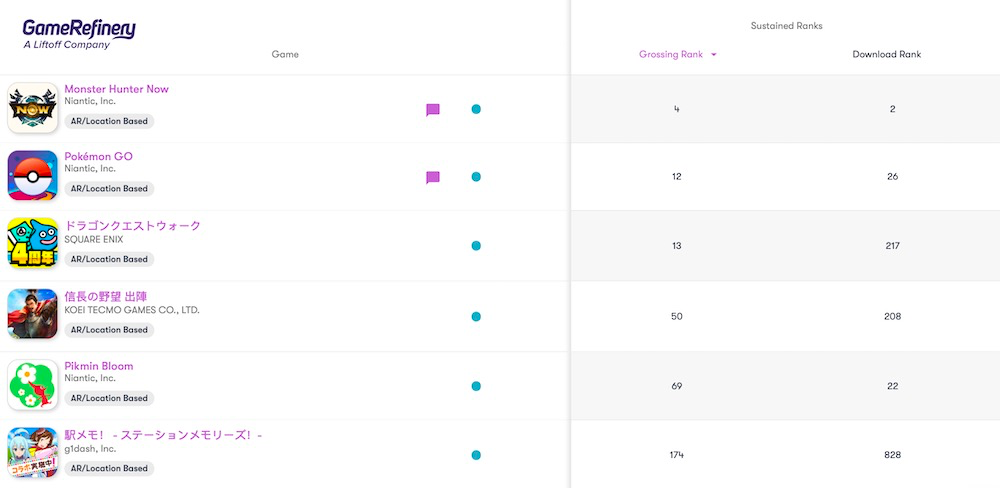This screenshot has height=488, width=1000.
Task: Click the AR/Location Based tag under Pikmin Bloom
Action: click(109, 398)
